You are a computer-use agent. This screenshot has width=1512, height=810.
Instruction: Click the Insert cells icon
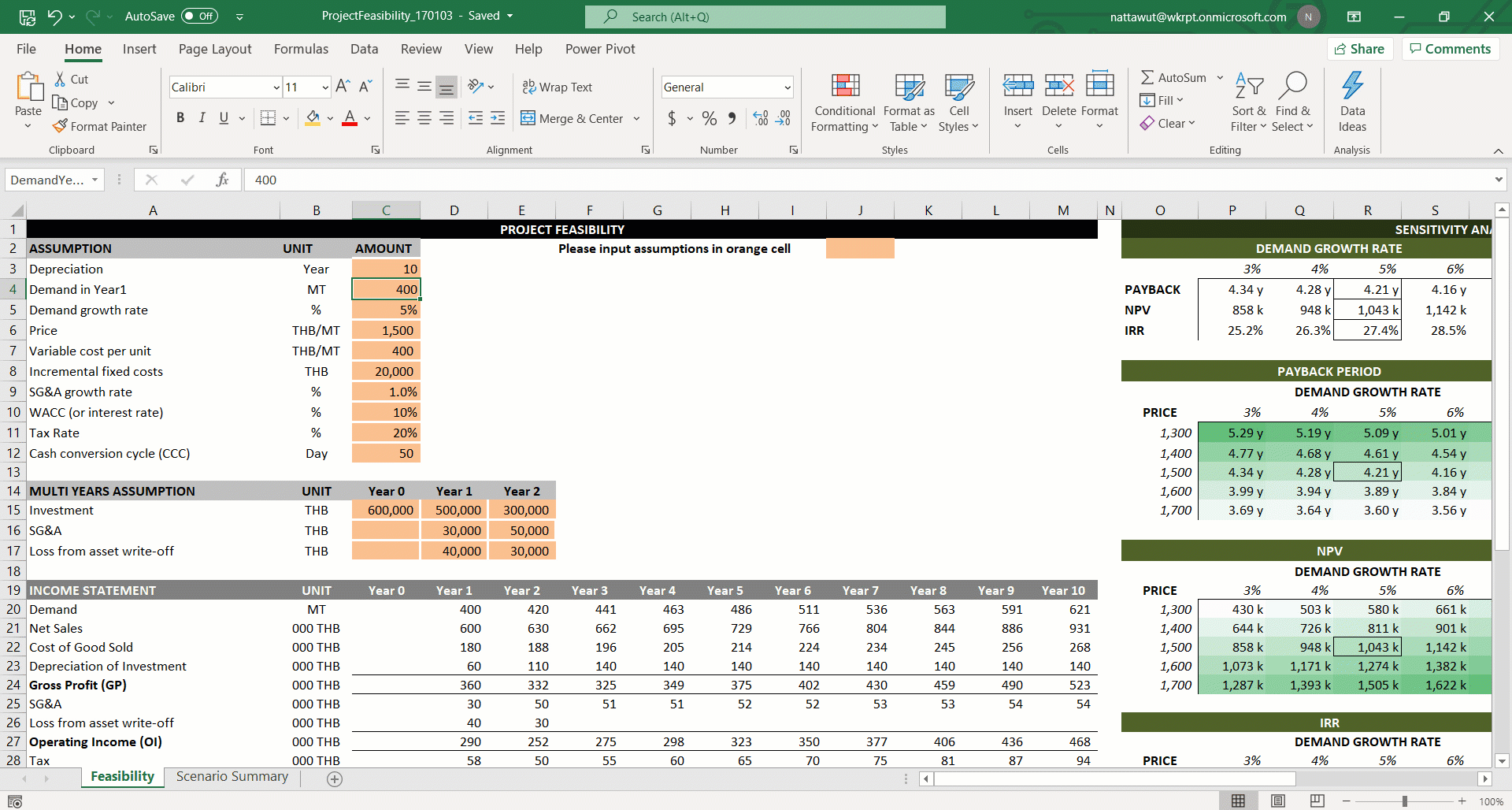pyautogui.click(x=1018, y=85)
